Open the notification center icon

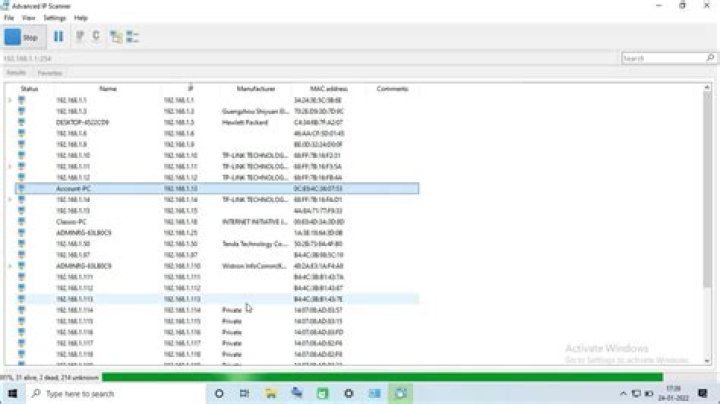pyautogui.click(x=703, y=393)
